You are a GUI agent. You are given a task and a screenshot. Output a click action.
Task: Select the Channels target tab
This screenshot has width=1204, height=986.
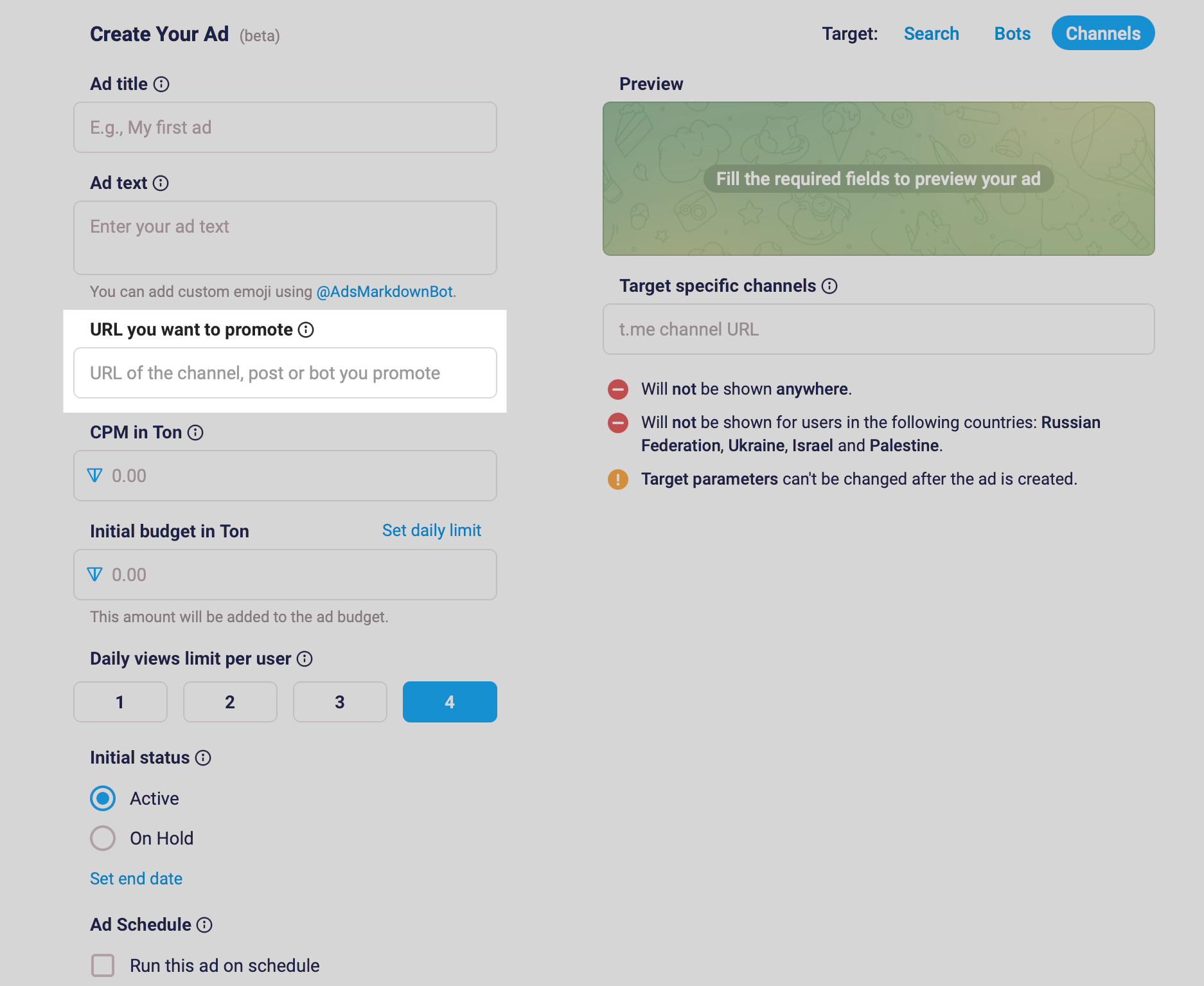tap(1102, 33)
